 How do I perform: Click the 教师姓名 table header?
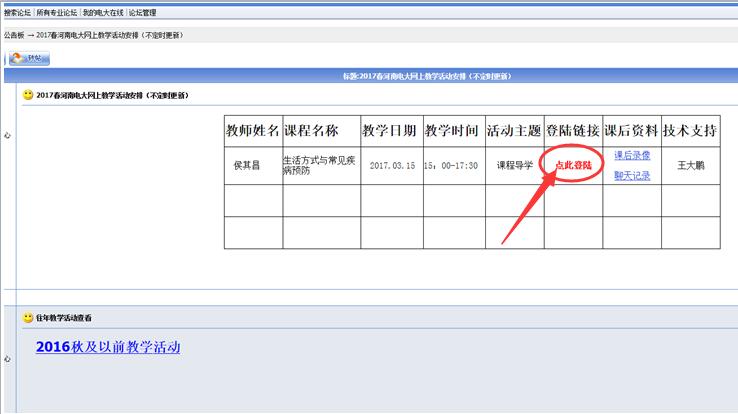pos(253,131)
